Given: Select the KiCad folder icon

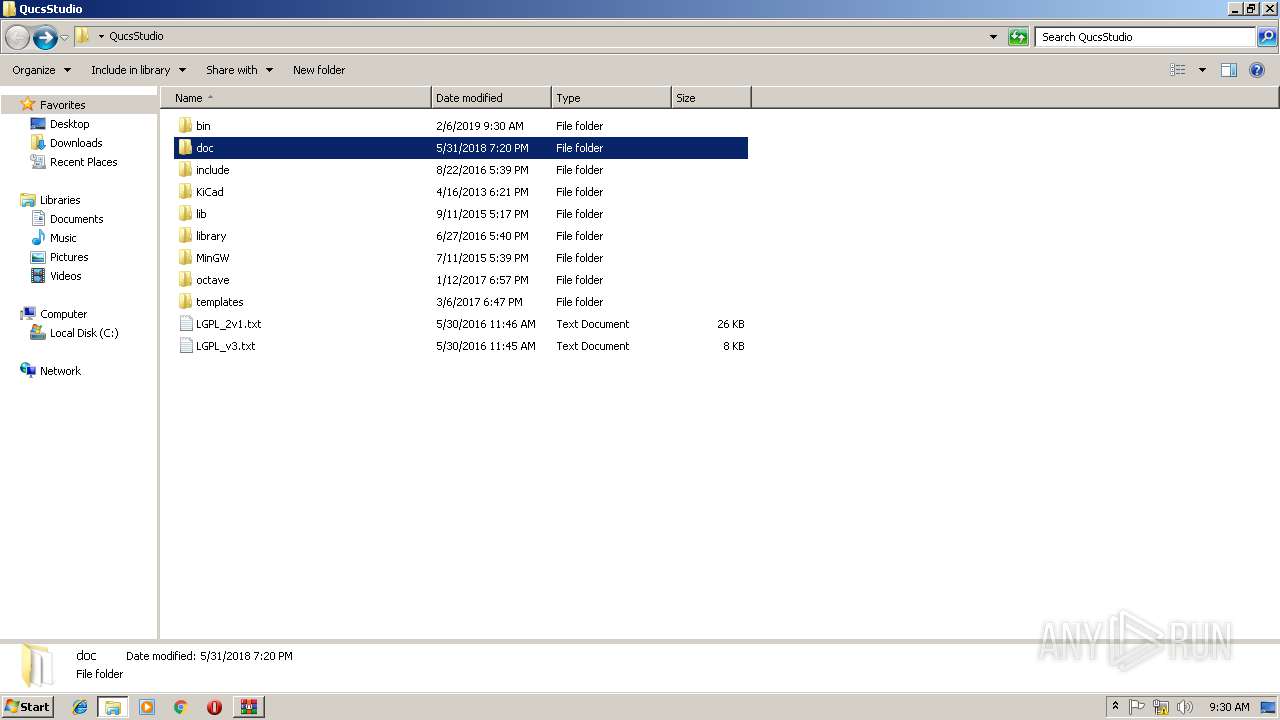Looking at the screenshot, I should coord(185,192).
